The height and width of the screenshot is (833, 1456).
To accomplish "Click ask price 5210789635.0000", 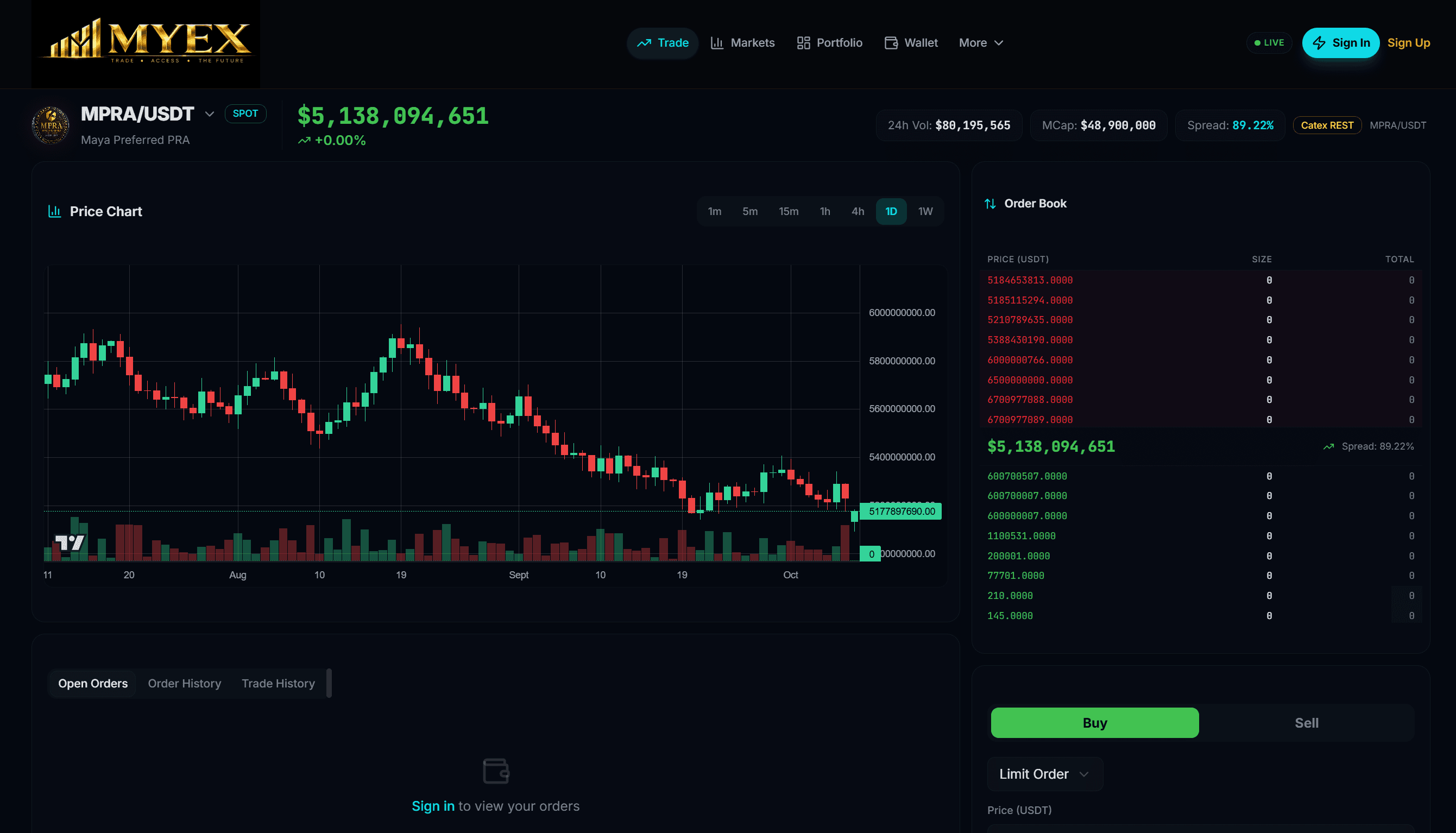I will (x=1030, y=320).
